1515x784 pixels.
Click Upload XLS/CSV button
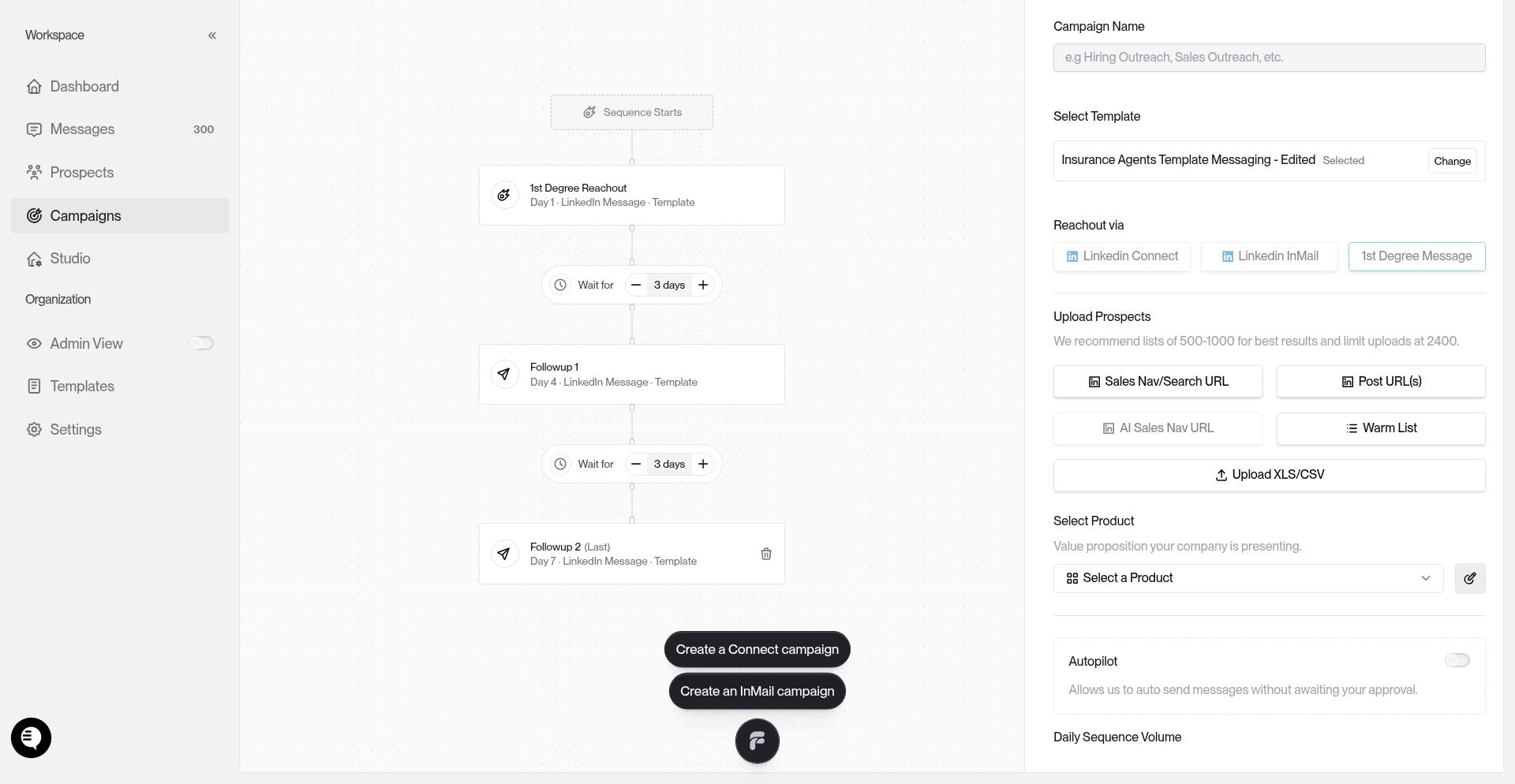1269,475
